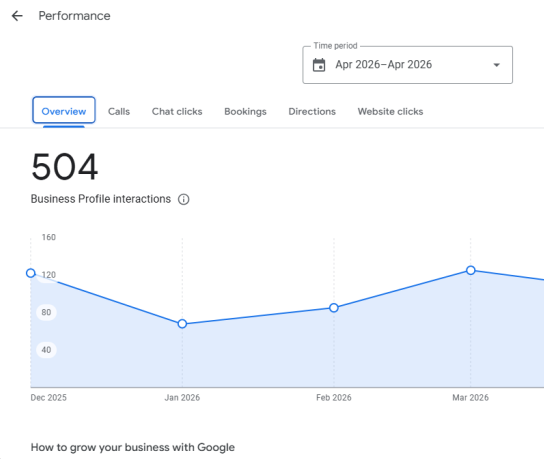Select the Mar 2026 chart data point

(470, 270)
